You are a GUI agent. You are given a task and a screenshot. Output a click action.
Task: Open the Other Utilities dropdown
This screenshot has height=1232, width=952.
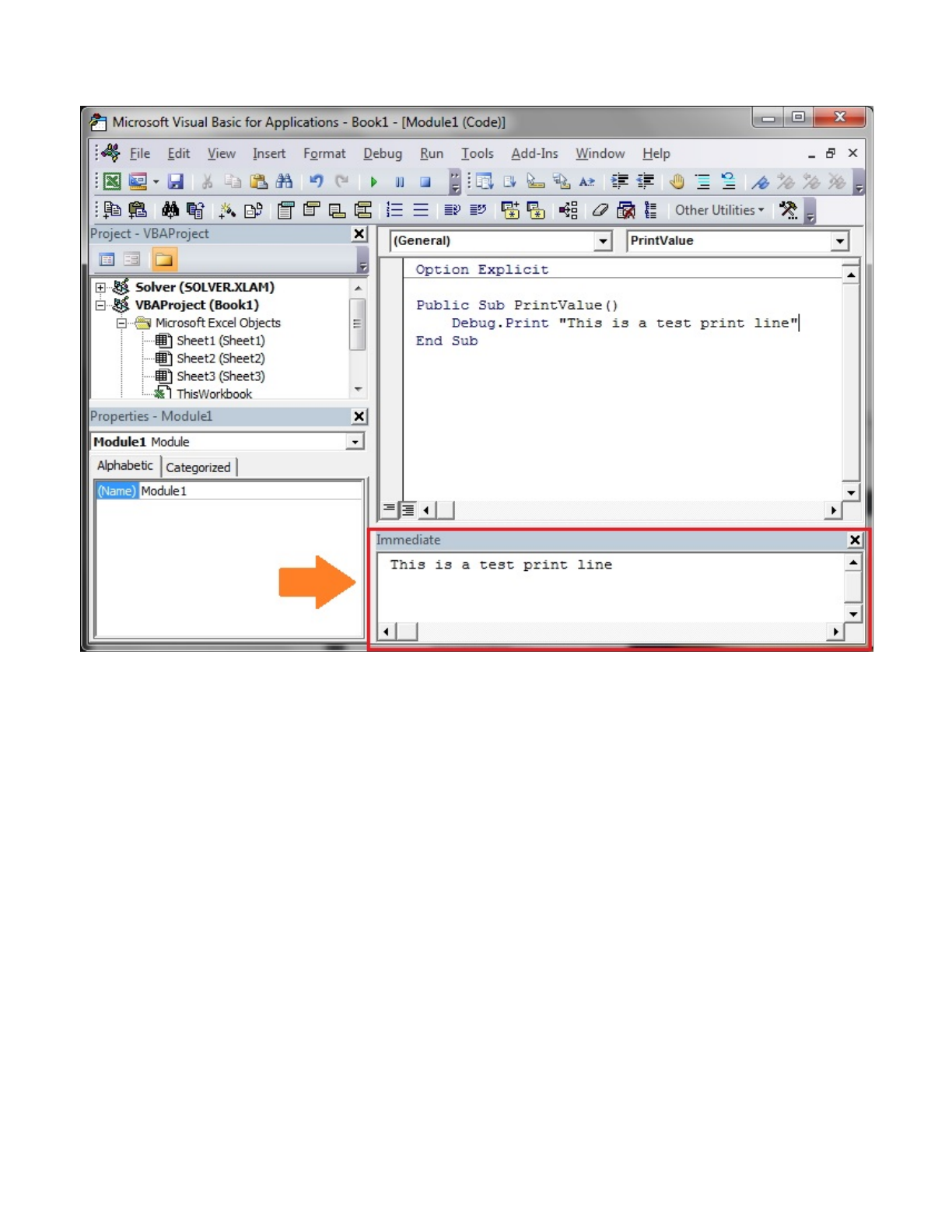coord(719,210)
